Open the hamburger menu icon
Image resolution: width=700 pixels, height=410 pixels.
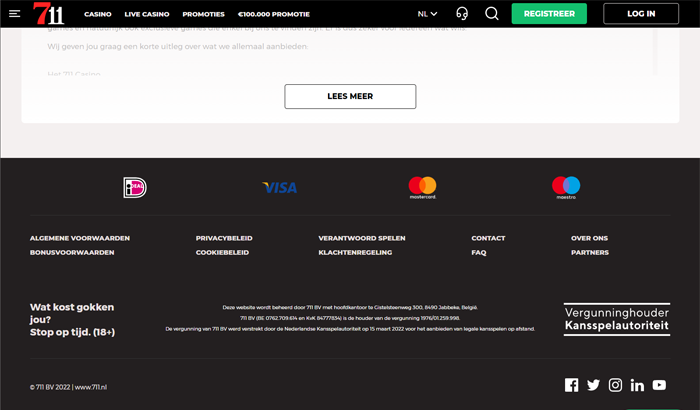(x=14, y=14)
